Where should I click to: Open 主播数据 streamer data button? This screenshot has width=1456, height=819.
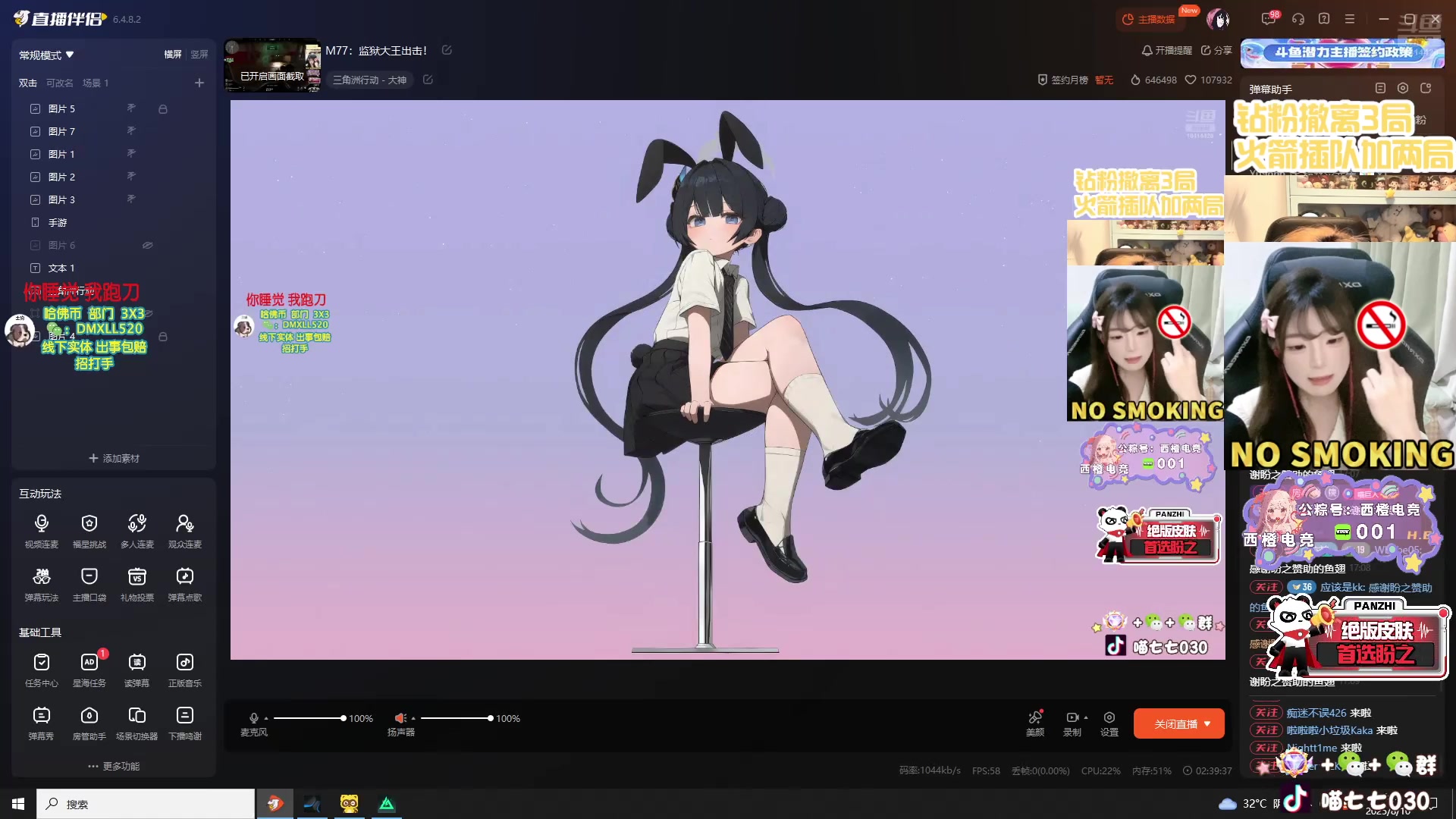tap(1150, 19)
